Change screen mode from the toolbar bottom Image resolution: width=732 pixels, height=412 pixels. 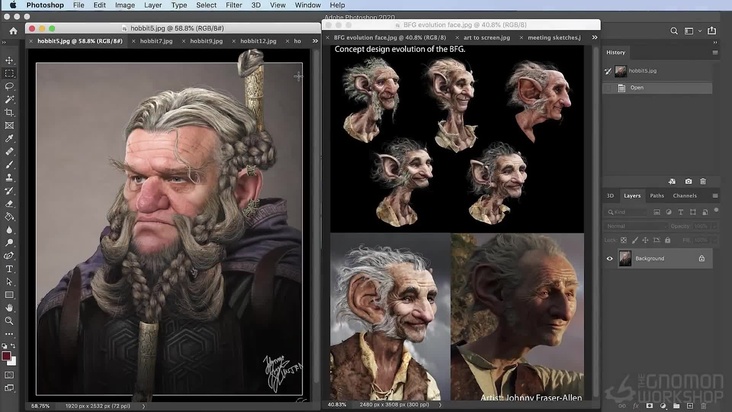click(x=9, y=388)
